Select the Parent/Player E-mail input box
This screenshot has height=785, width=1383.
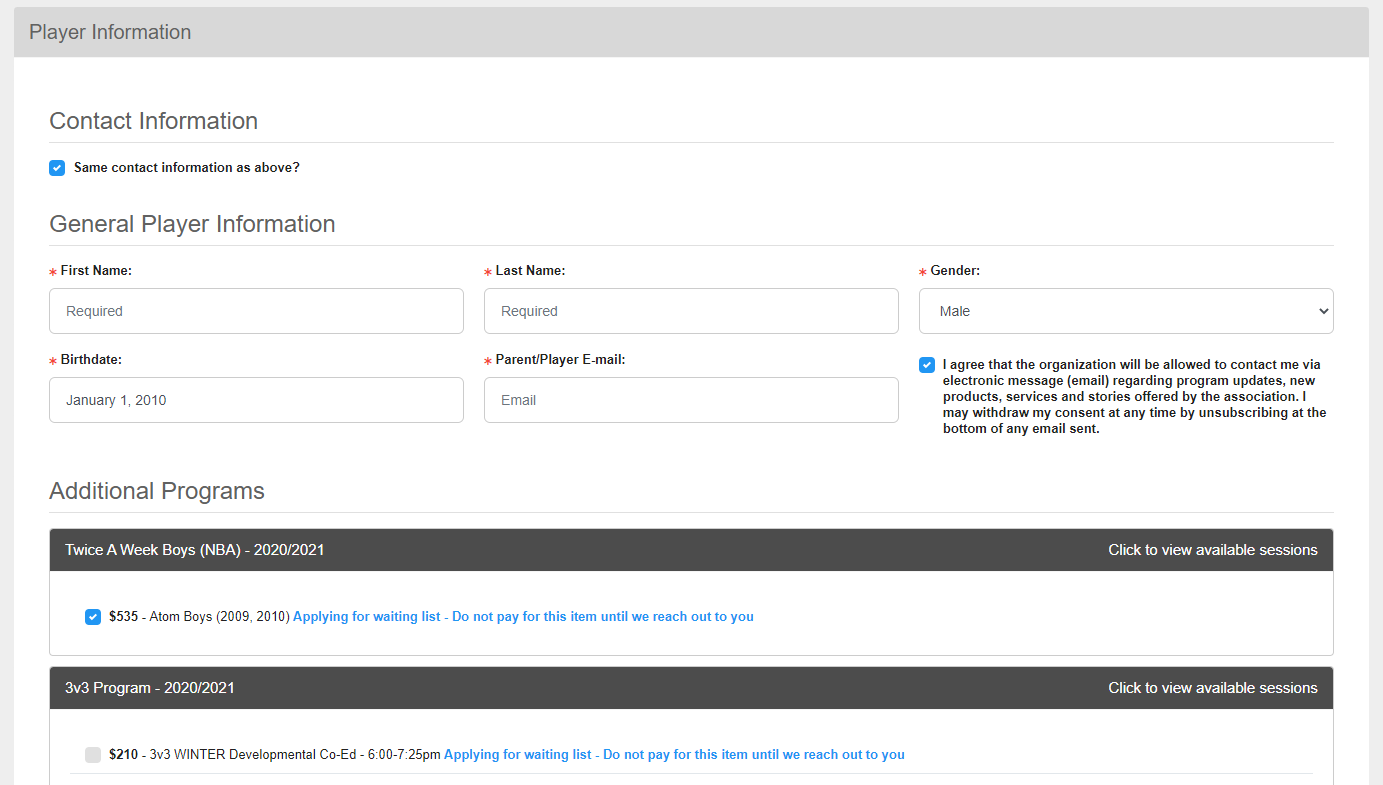point(691,400)
